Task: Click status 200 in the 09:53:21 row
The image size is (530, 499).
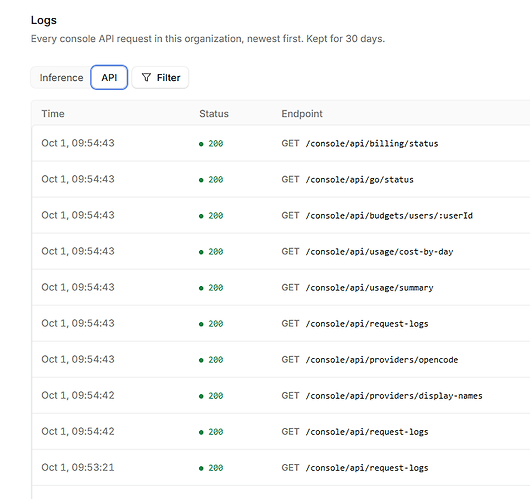Action: (211, 468)
